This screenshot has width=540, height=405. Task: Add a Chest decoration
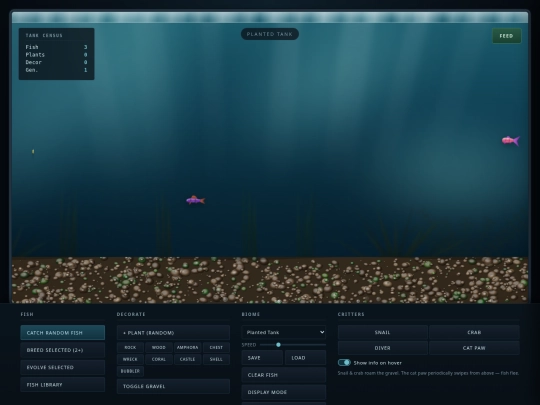216,347
